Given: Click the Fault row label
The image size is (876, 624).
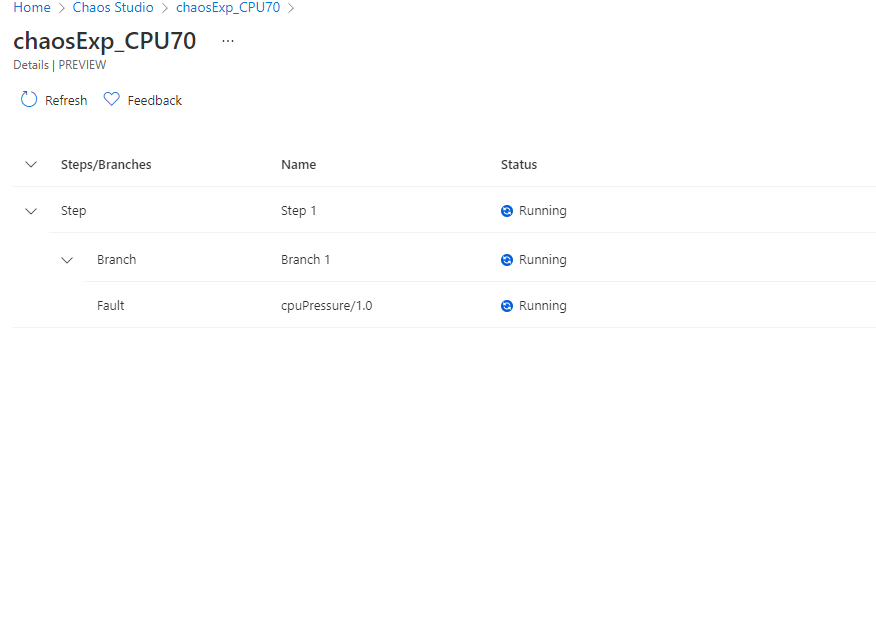Looking at the screenshot, I should tap(111, 306).
